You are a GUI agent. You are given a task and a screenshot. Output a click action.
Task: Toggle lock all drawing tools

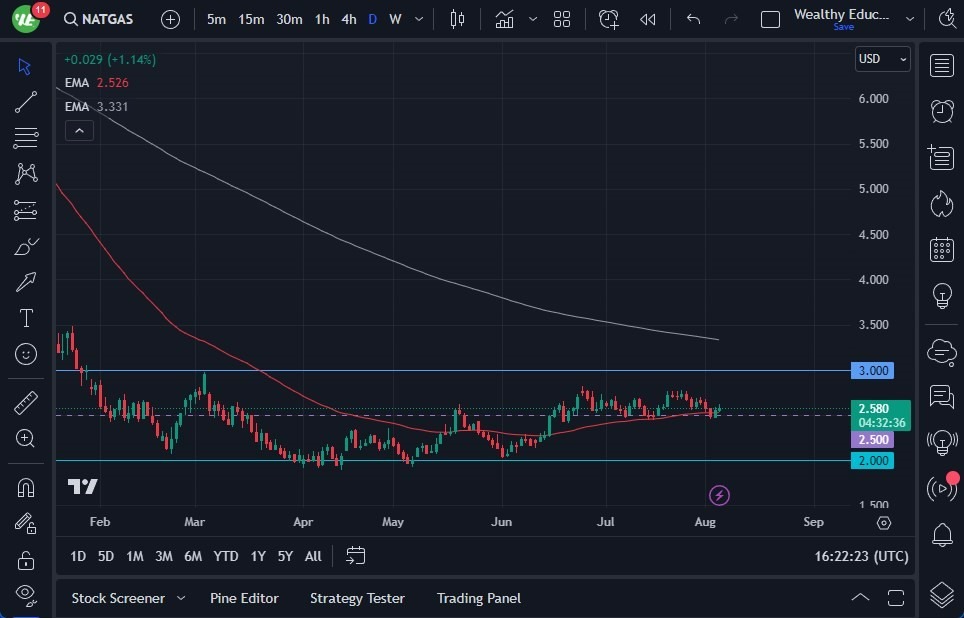pos(25,560)
